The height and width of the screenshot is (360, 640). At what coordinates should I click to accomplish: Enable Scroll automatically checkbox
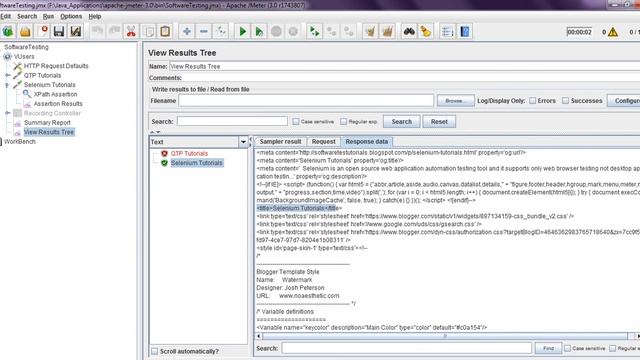pos(155,351)
